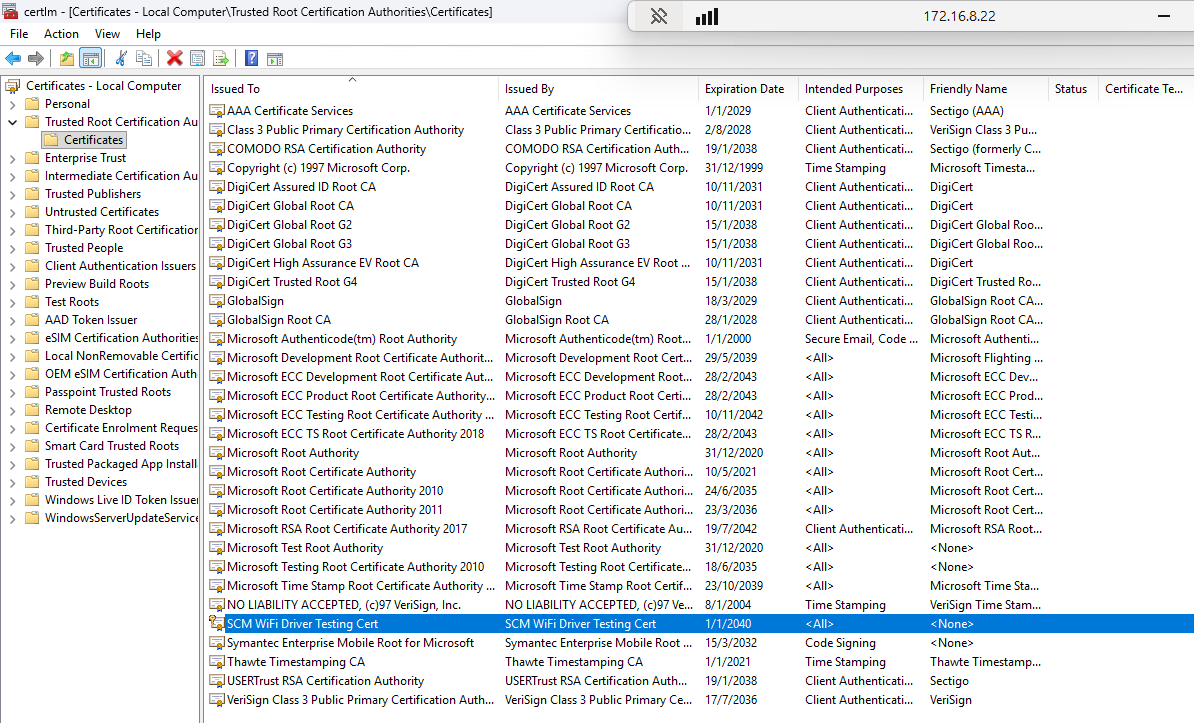Open the File menu
This screenshot has width=1194, height=723.
click(19, 34)
